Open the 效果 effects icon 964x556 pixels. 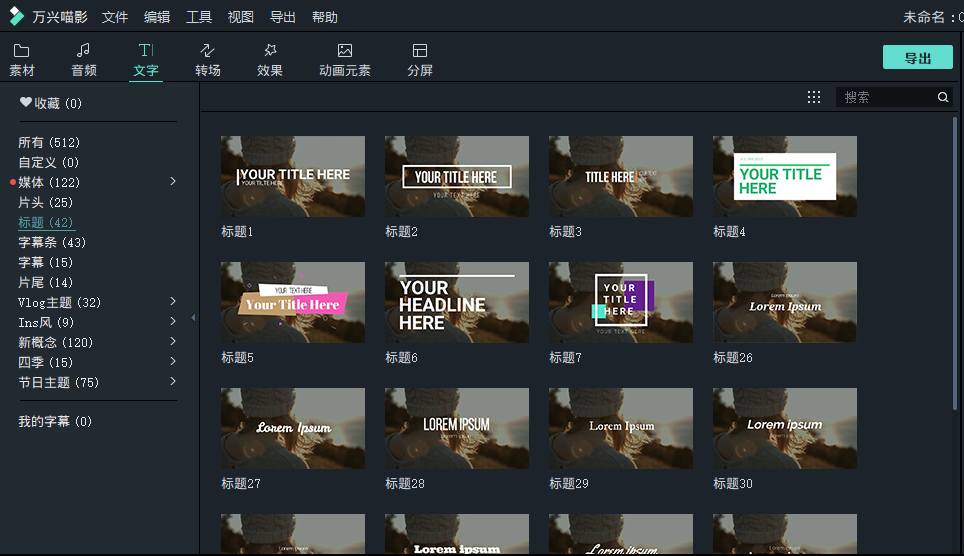pyautogui.click(x=270, y=51)
